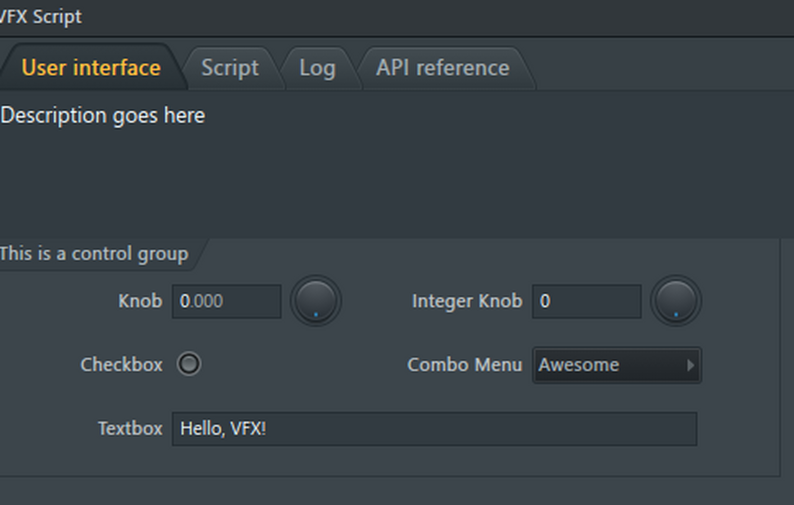Open the Combo Menu dropdown showing Awesome
794x505 pixels.
(x=617, y=365)
